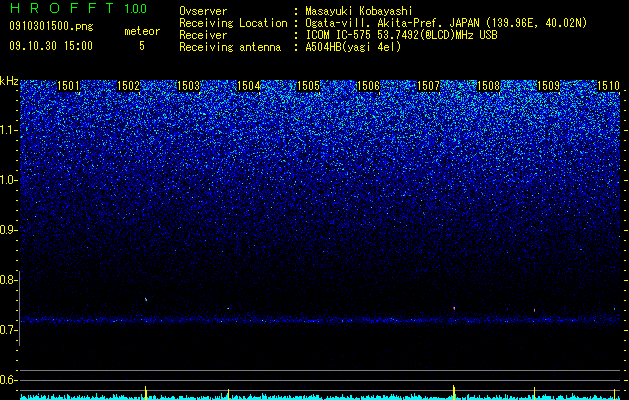The image size is (629, 400).
Task: Select the 1505 time marker label
Action: (x=308, y=86)
